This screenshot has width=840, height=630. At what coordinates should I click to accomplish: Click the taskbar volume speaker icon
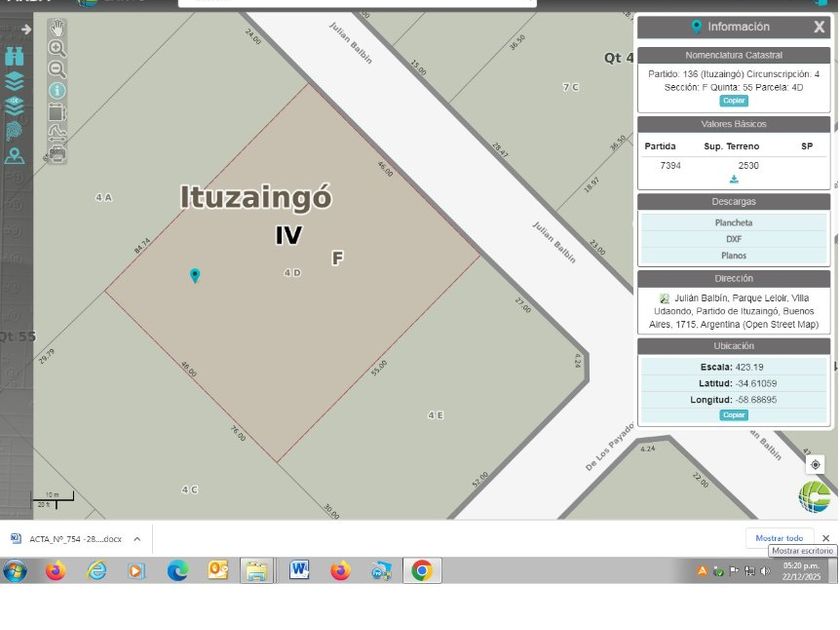765,571
